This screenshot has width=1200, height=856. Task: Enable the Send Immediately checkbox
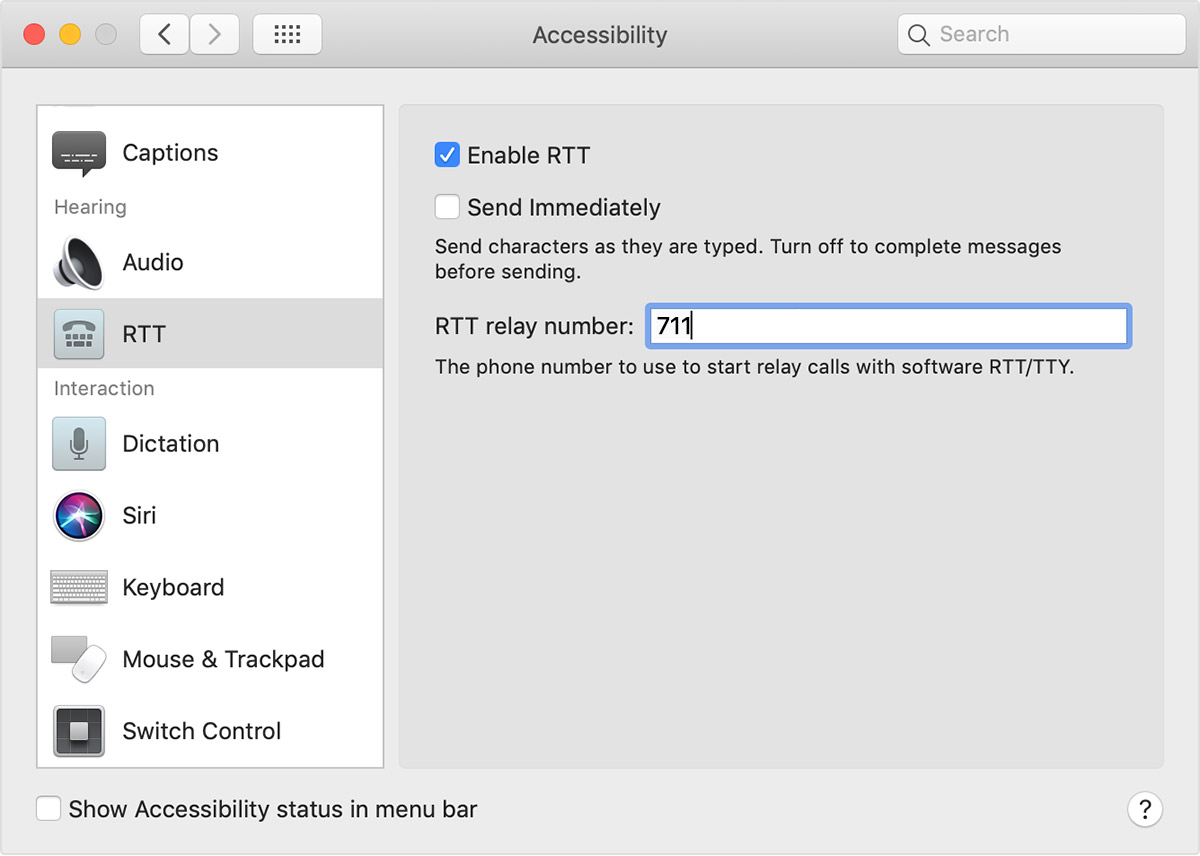(x=447, y=207)
